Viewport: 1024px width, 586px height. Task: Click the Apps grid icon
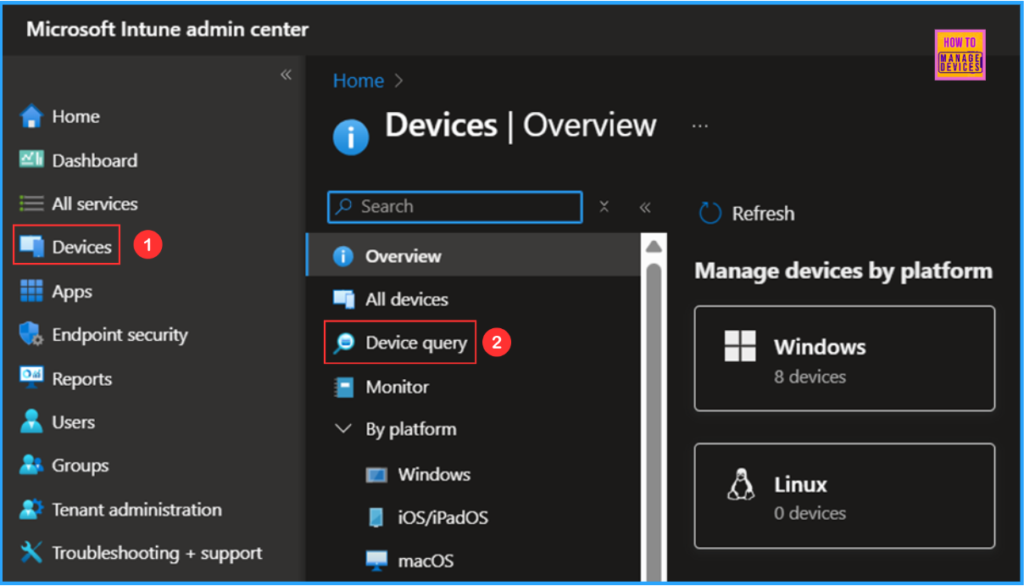pyautogui.click(x=31, y=291)
